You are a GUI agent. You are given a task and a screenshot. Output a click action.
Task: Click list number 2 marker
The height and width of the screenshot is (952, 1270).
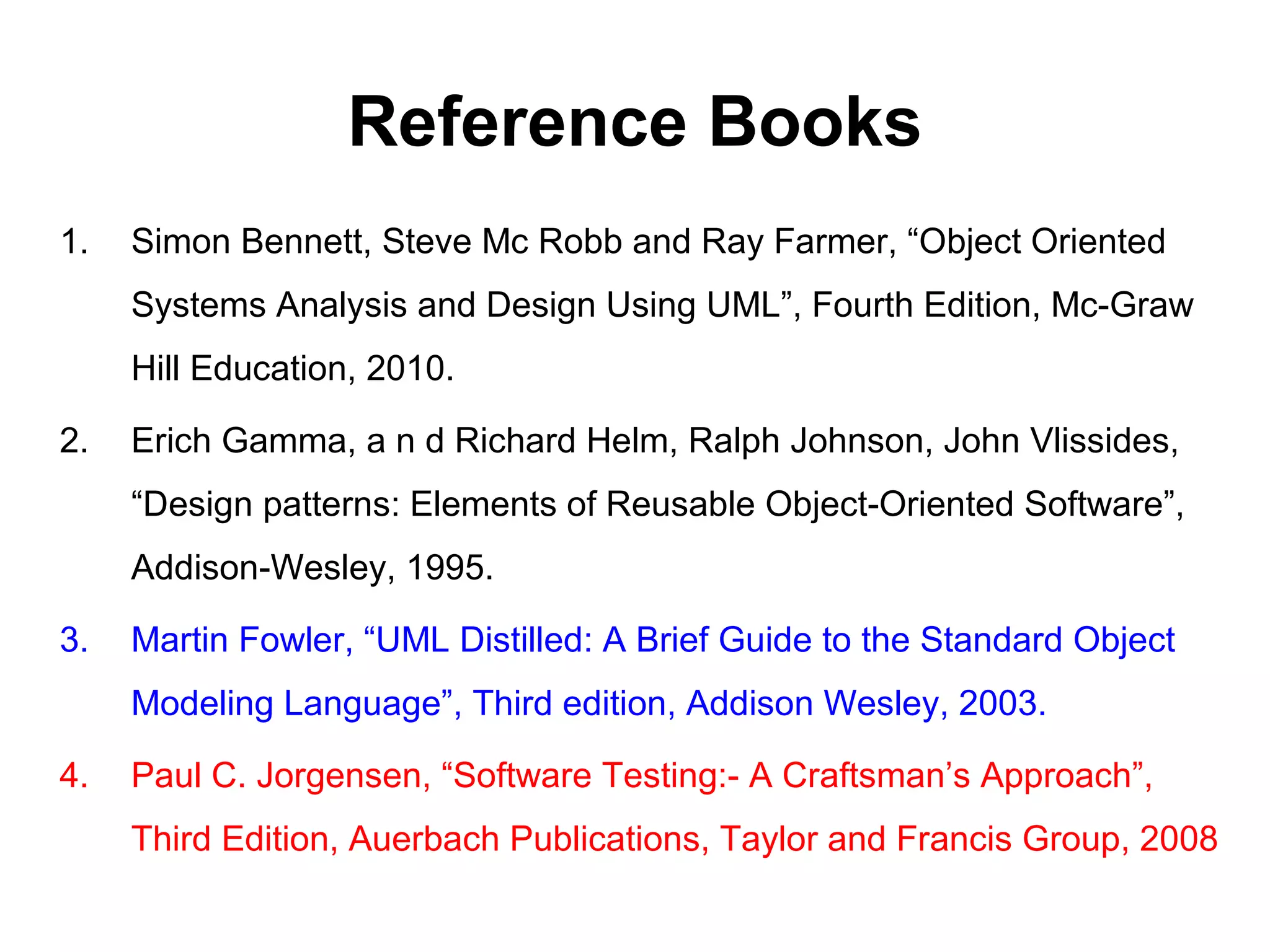point(74,441)
